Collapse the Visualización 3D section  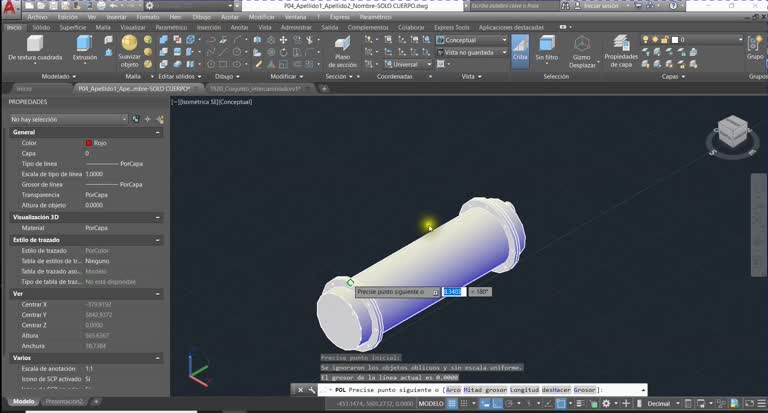[x=157, y=217]
